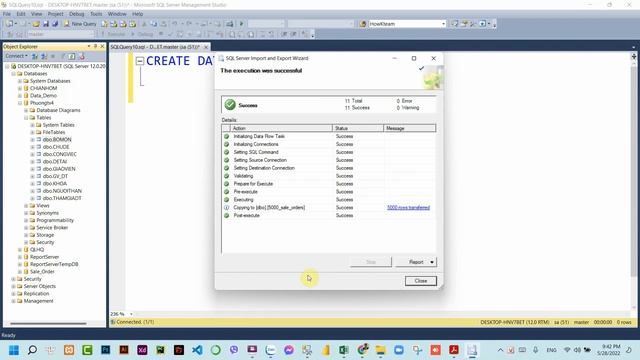
Task: Click the Open File folder icon in toolbar
Action: (x=36, y=24)
